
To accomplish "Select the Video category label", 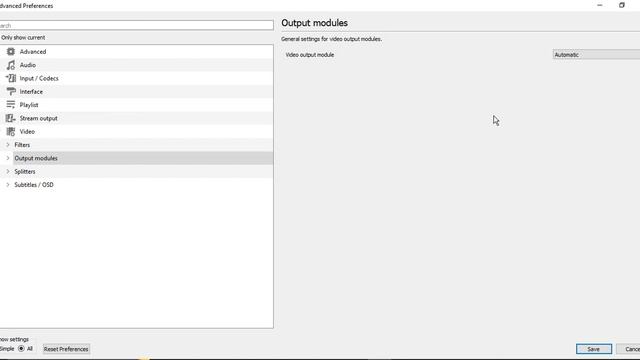I will (x=27, y=131).
